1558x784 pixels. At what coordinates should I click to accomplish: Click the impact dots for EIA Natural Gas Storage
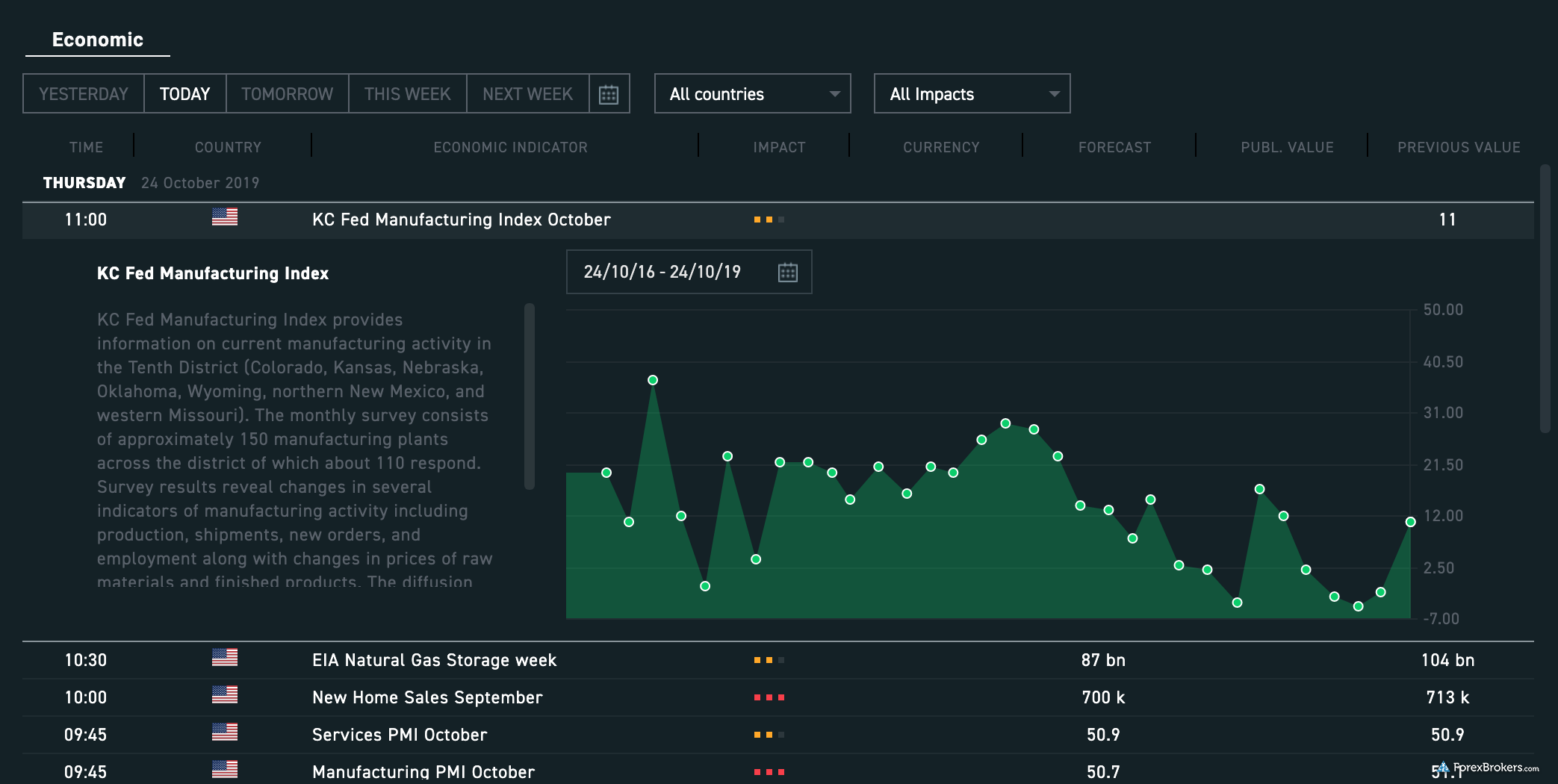(769, 660)
